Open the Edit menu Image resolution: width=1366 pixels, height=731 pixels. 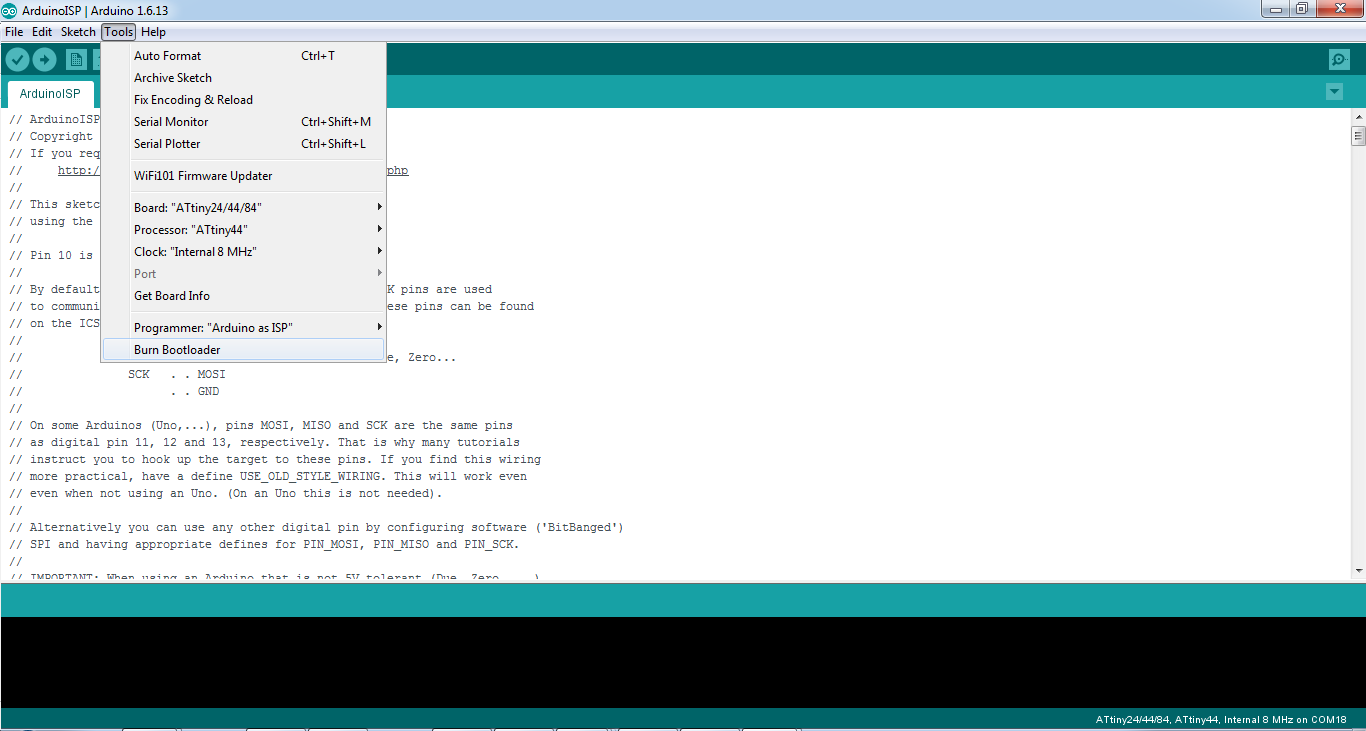[42, 32]
